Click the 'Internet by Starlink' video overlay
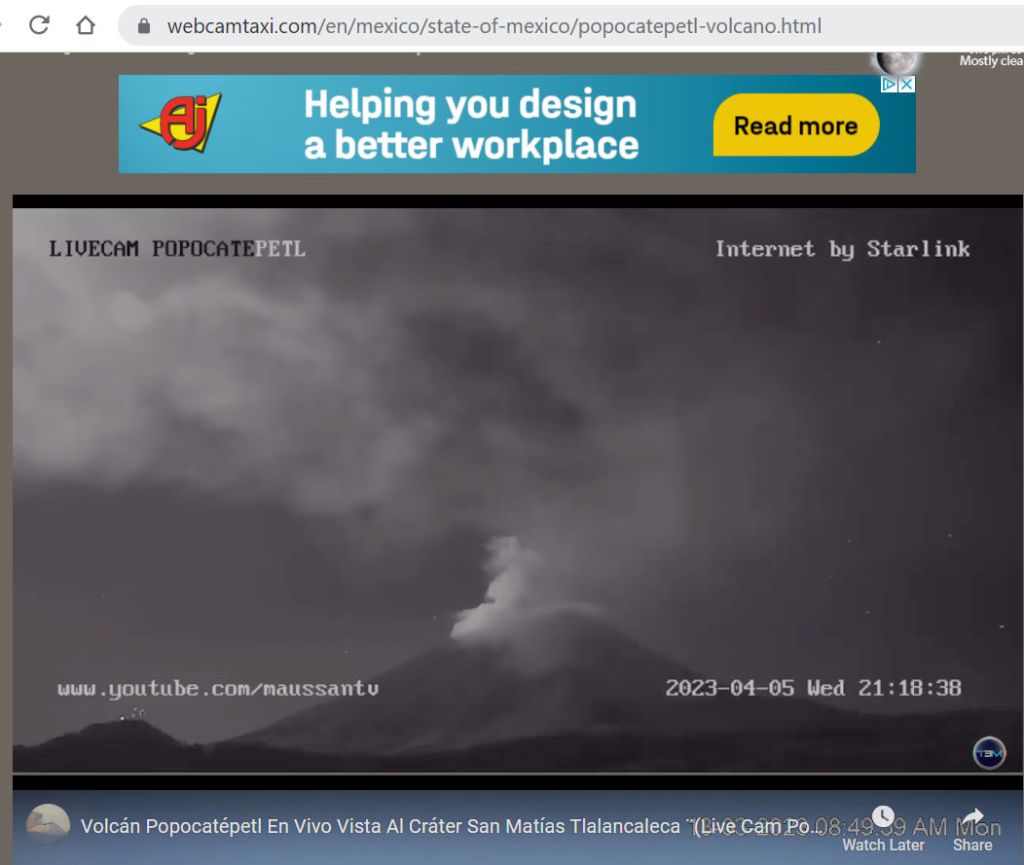1024x865 pixels. pos(842,249)
